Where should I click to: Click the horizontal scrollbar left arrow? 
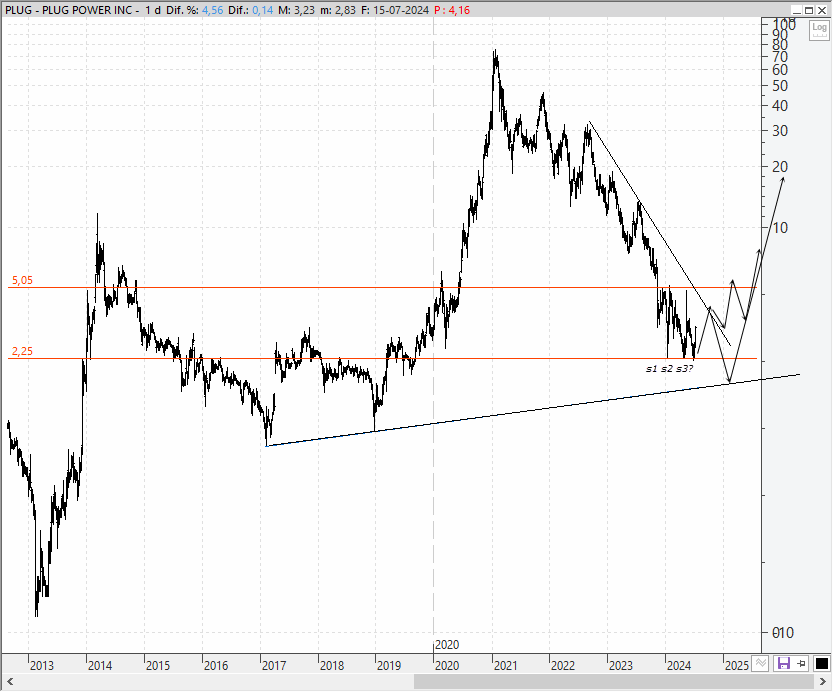[x=8, y=681]
